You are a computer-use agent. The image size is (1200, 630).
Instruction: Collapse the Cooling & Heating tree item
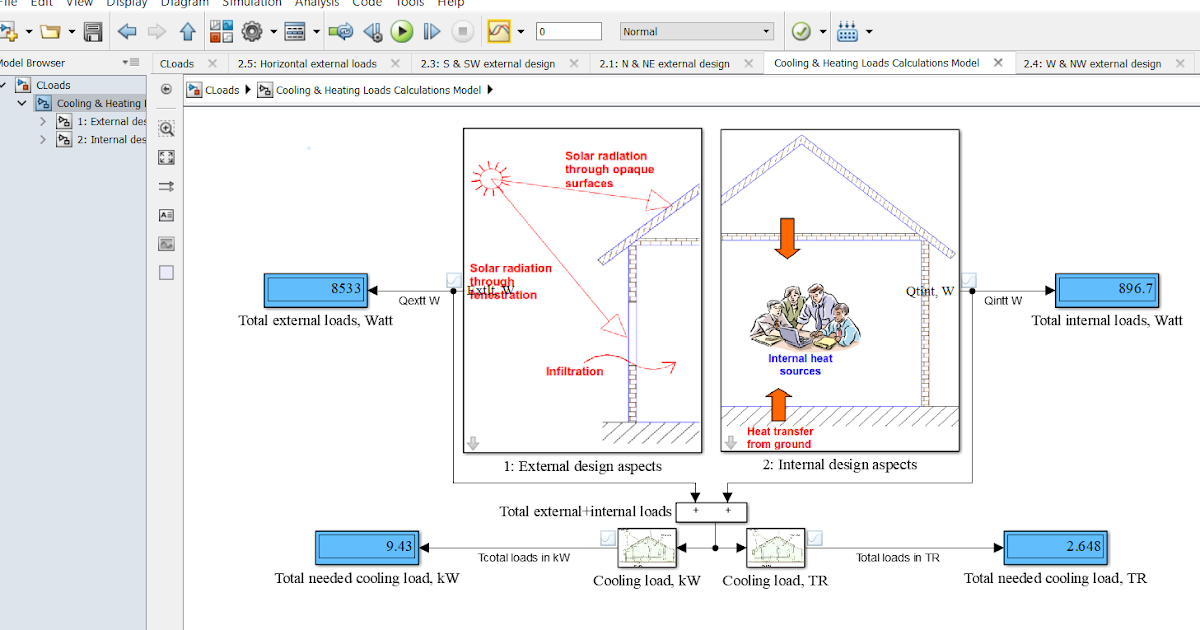21,103
